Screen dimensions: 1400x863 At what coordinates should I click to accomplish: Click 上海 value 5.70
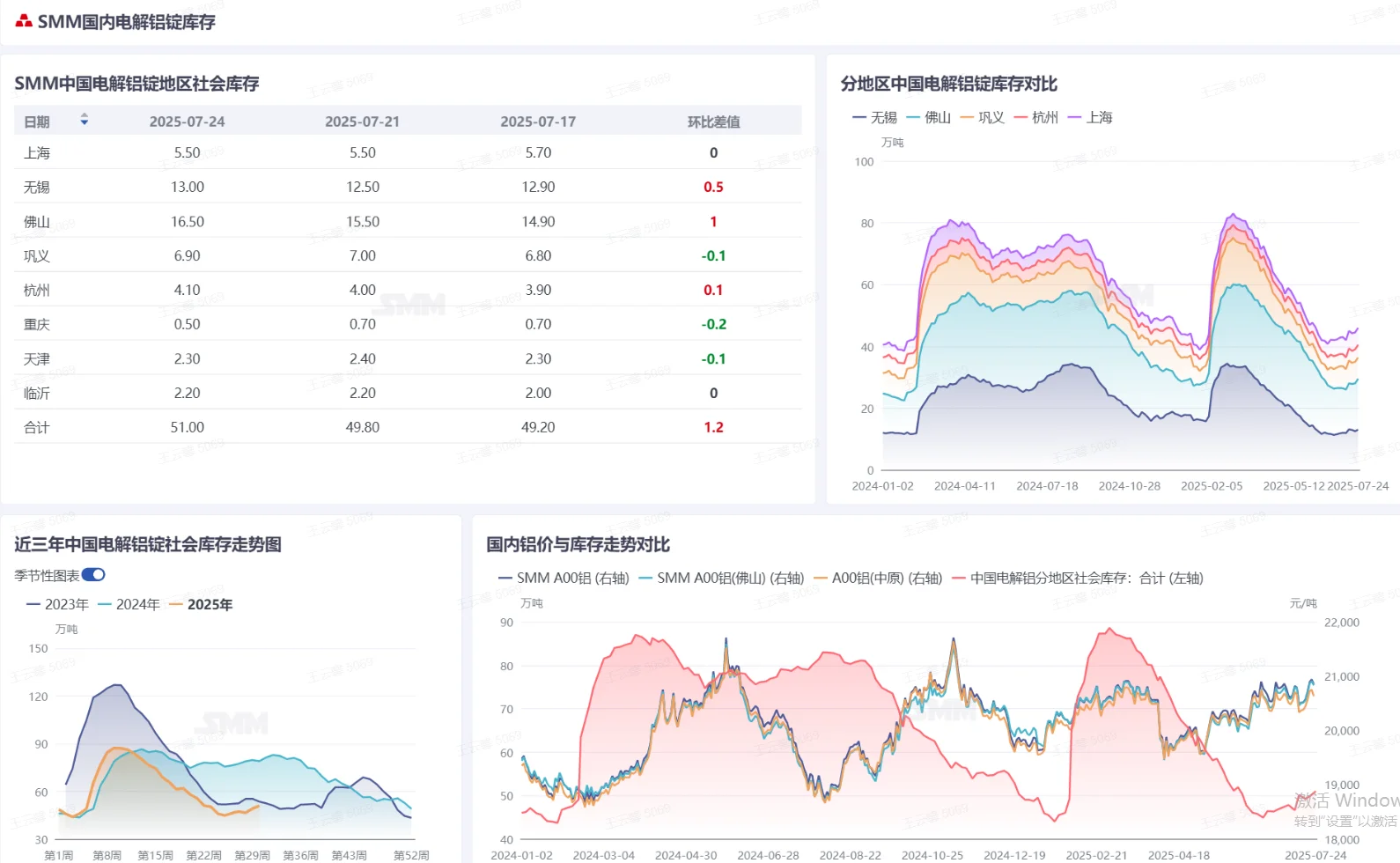538,152
